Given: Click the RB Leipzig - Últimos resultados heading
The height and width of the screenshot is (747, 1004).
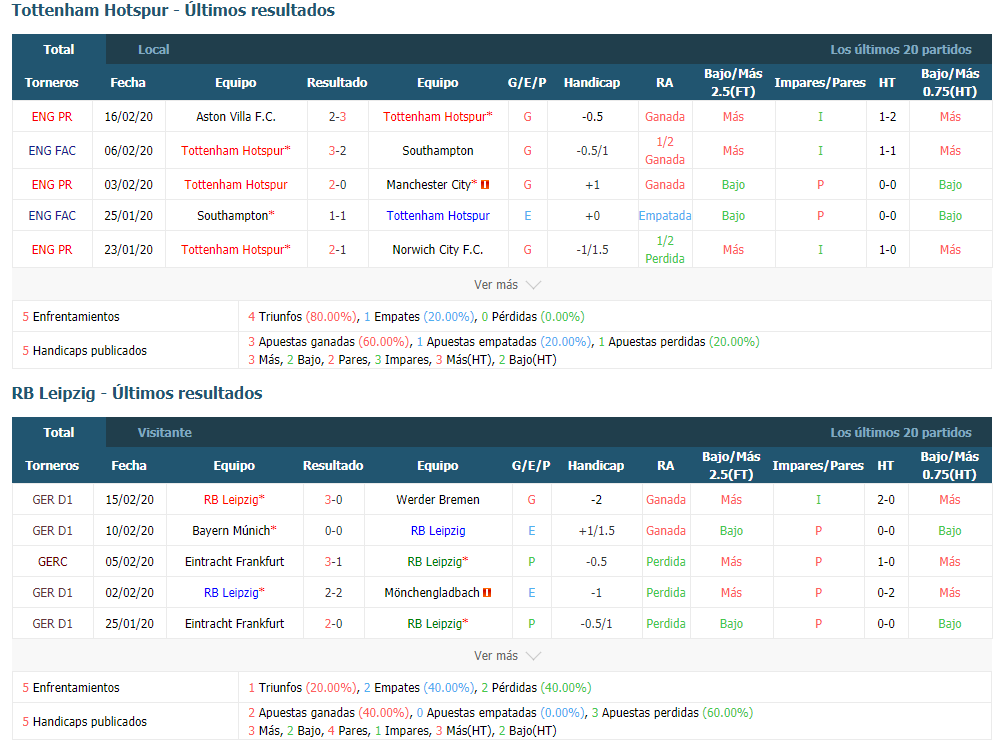Looking at the screenshot, I should click(137, 393).
